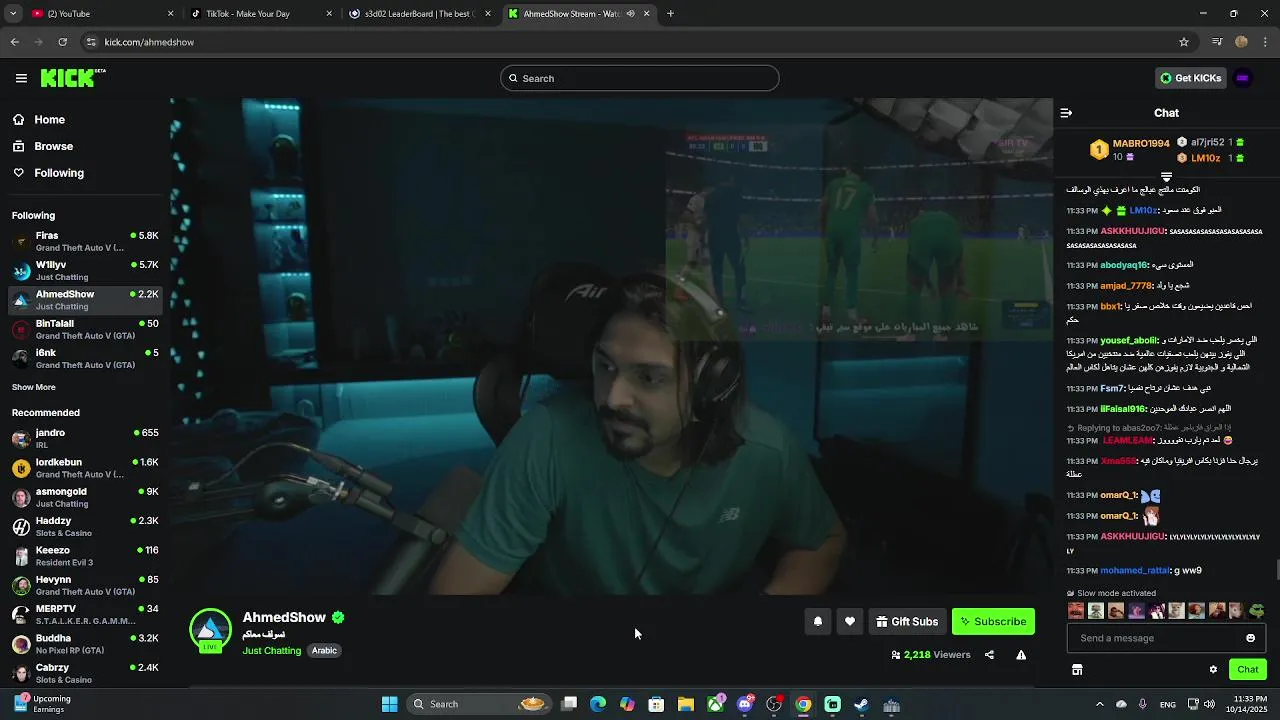Open MERPTV recommended channel
This screenshot has width=1280, height=720.
point(85,614)
